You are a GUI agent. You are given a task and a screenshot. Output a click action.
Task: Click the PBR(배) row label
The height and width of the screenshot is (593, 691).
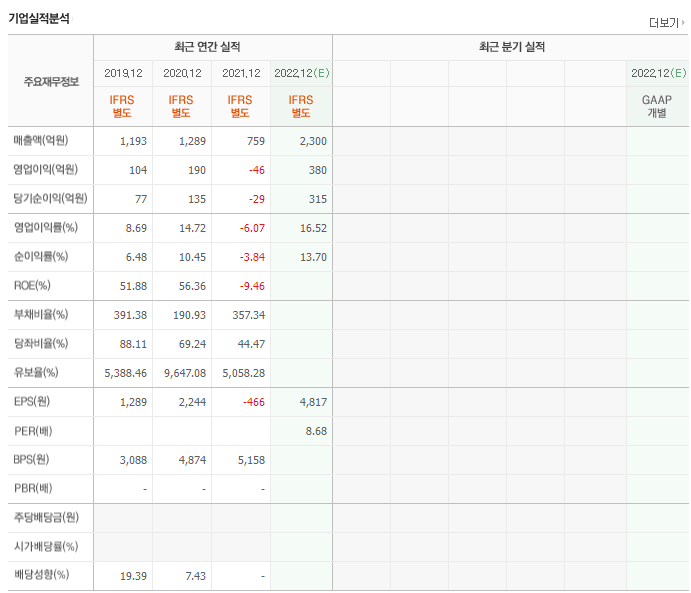point(33,488)
